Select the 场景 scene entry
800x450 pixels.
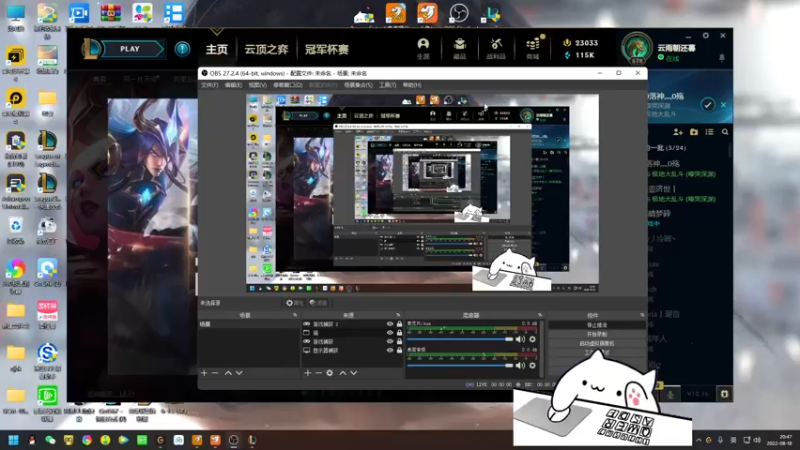coord(249,324)
